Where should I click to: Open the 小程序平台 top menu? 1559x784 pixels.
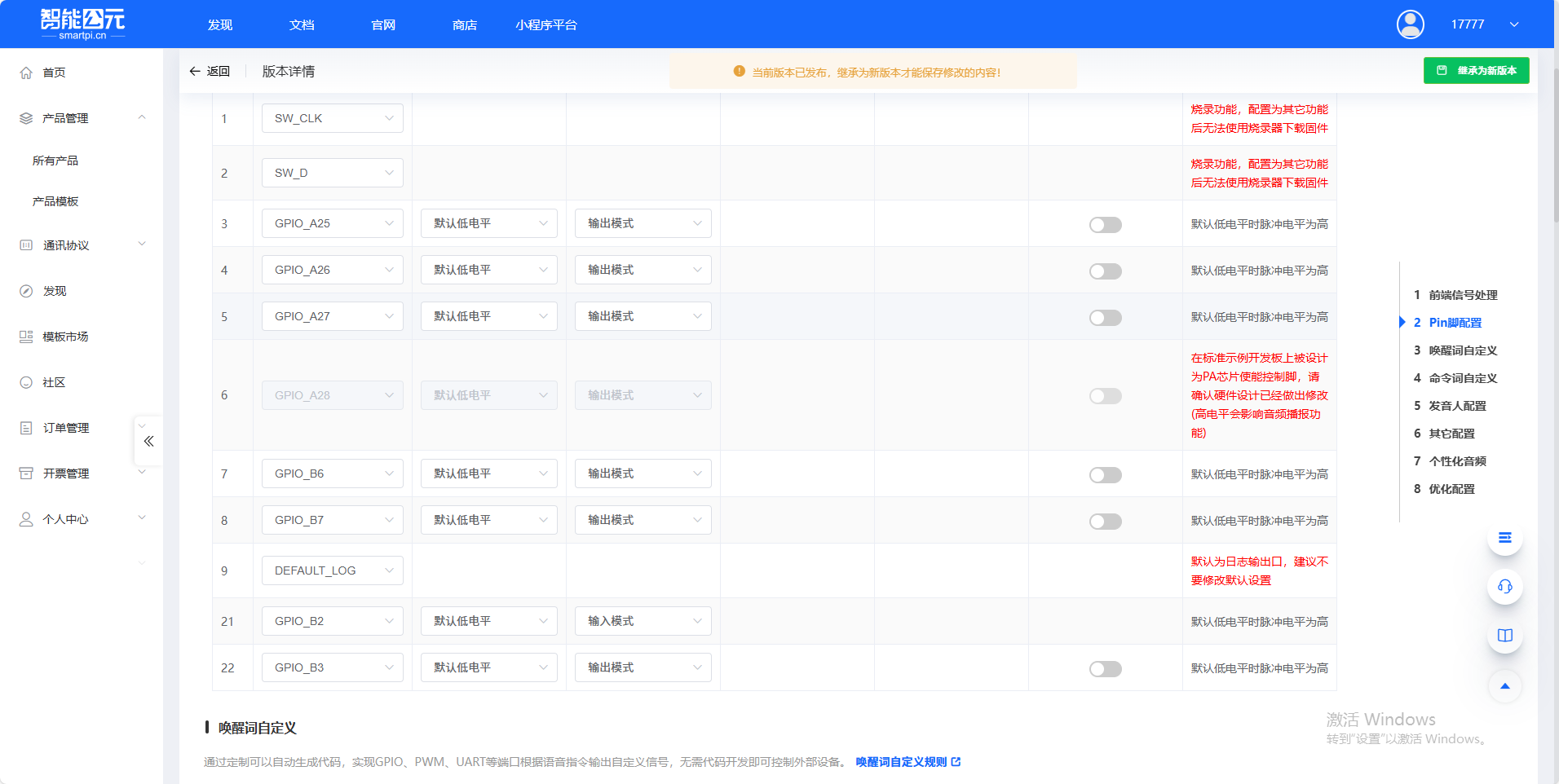[x=545, y=25]
